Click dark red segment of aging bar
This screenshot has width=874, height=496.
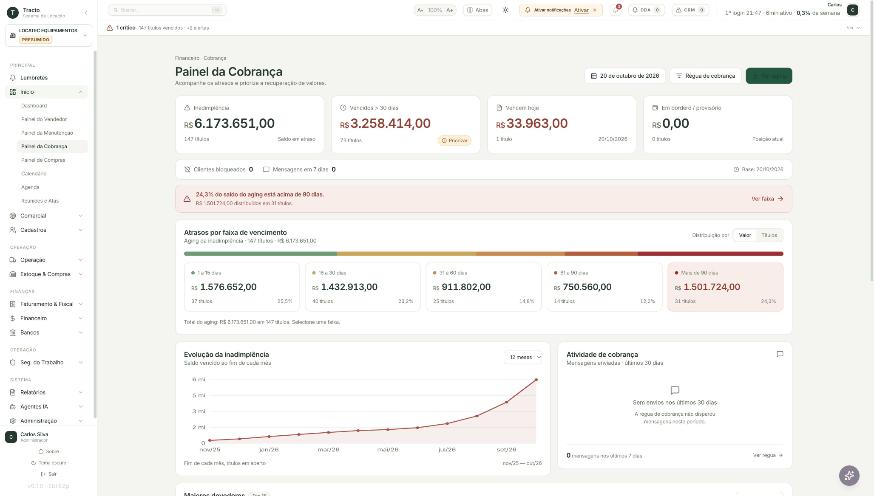710,254
